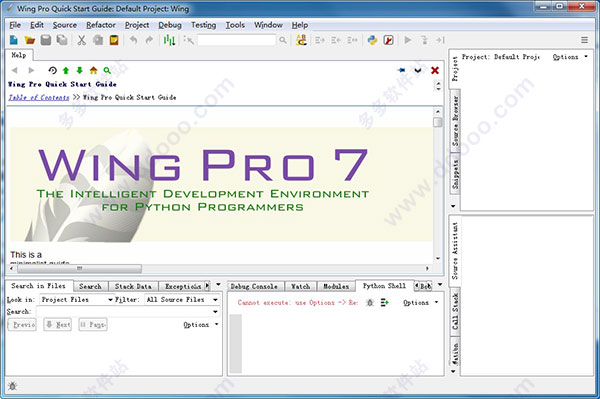Click the Indent lines toolbar icon
This screenshot has height=399, width=600.
tap(320, 40)
